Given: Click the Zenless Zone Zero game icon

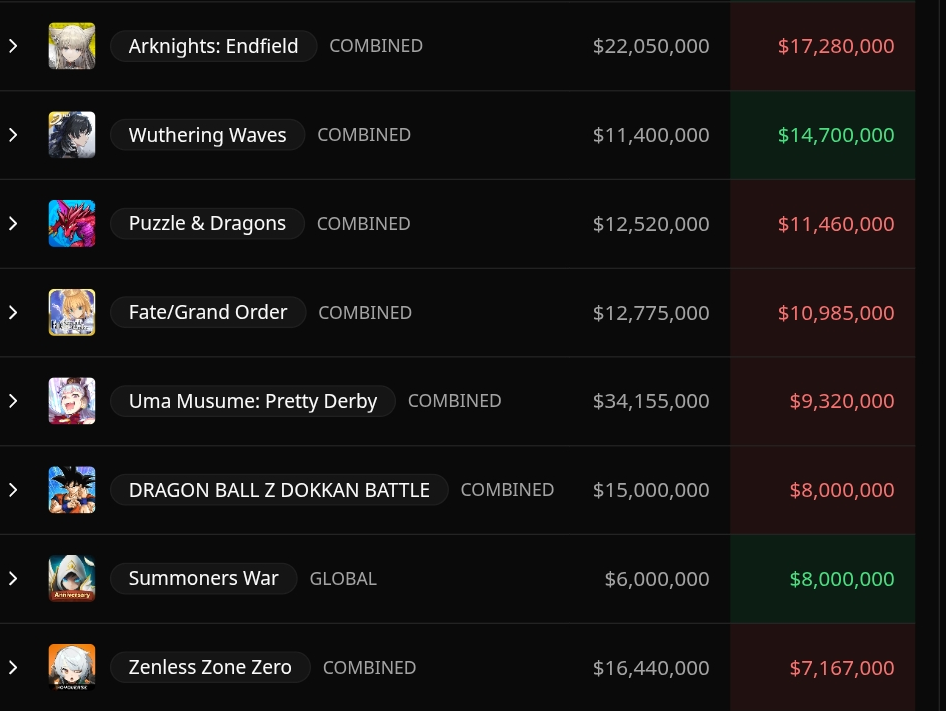Looking at the screenshot, I should click(x=72, y=667).
